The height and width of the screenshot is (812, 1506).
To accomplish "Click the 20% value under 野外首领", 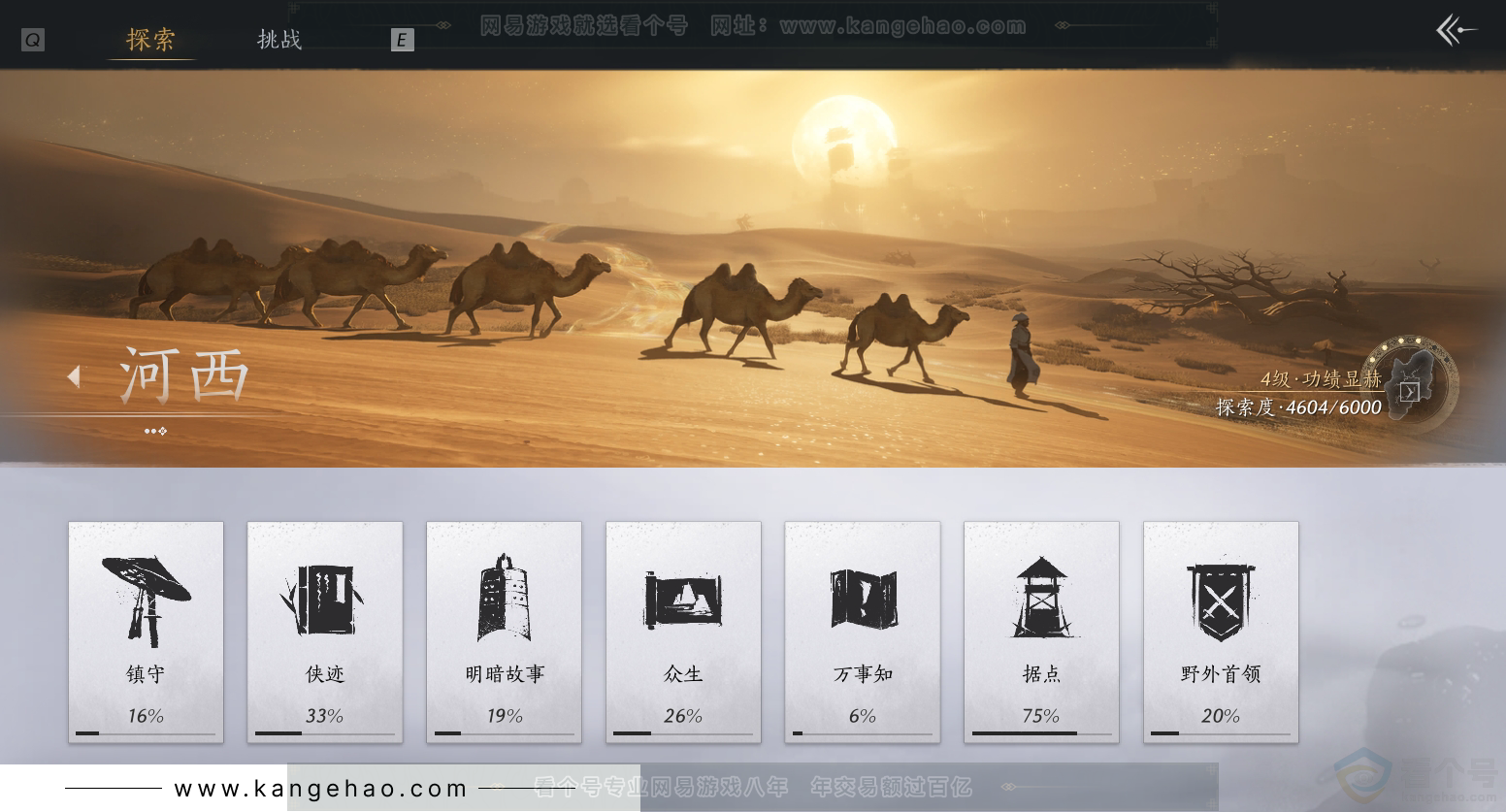I will pyautogui.click(x=1221, y=716).
